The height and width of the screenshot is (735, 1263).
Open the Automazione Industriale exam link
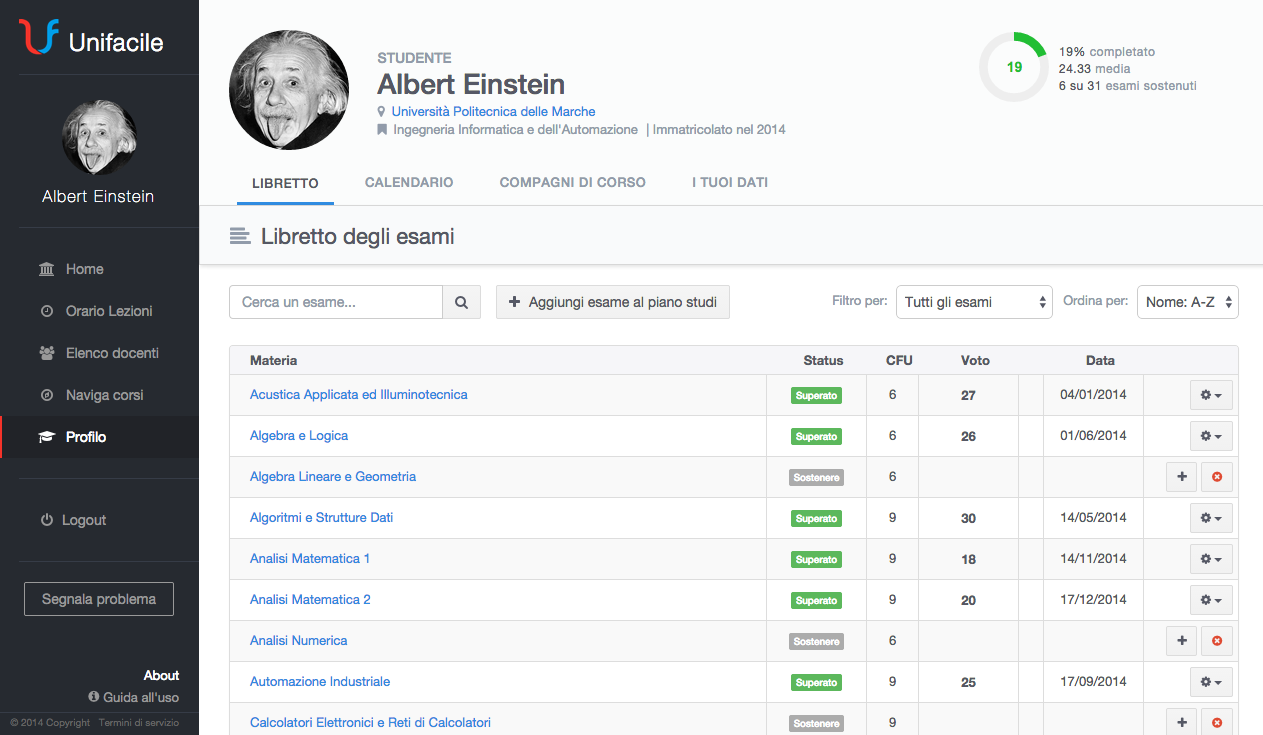[320, 682]
